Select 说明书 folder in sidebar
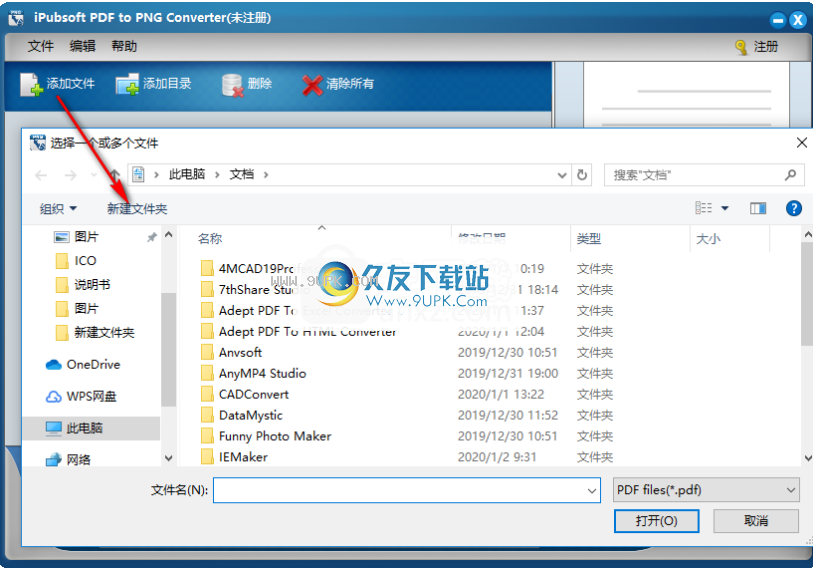This screenshot has height=568, width=813. 83,284
